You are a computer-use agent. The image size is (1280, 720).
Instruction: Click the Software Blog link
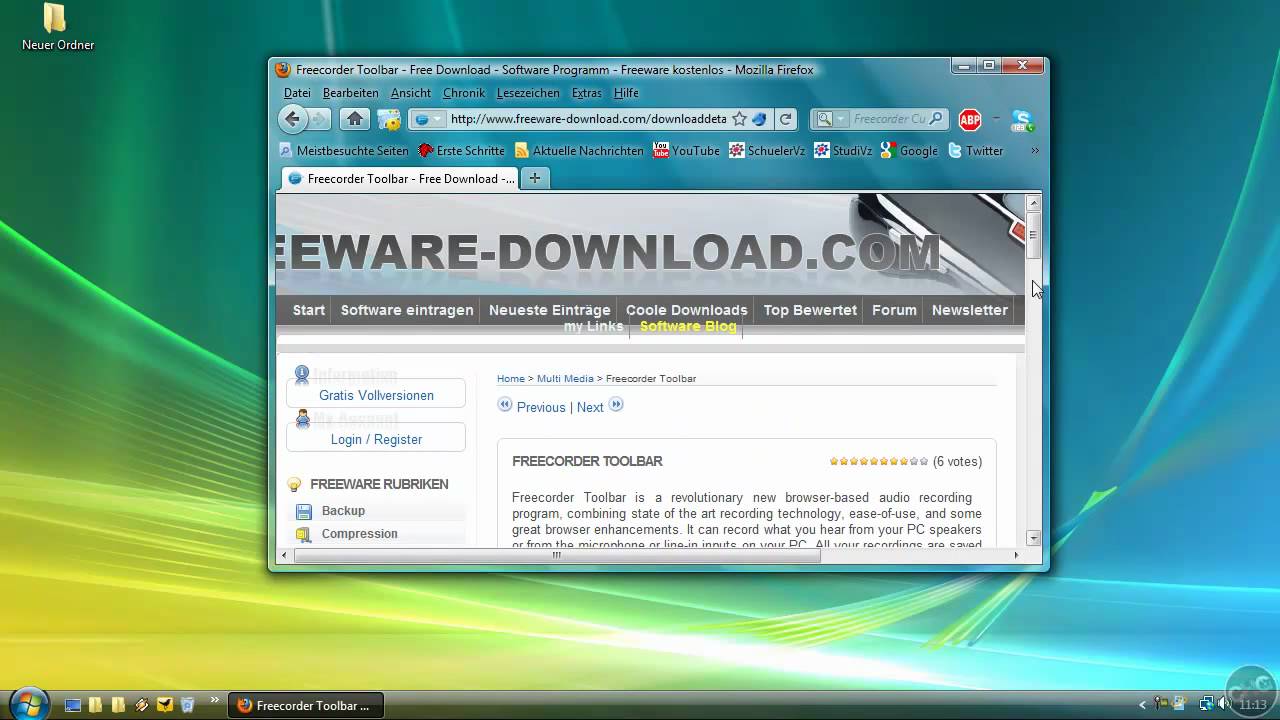tap(688, 327)
